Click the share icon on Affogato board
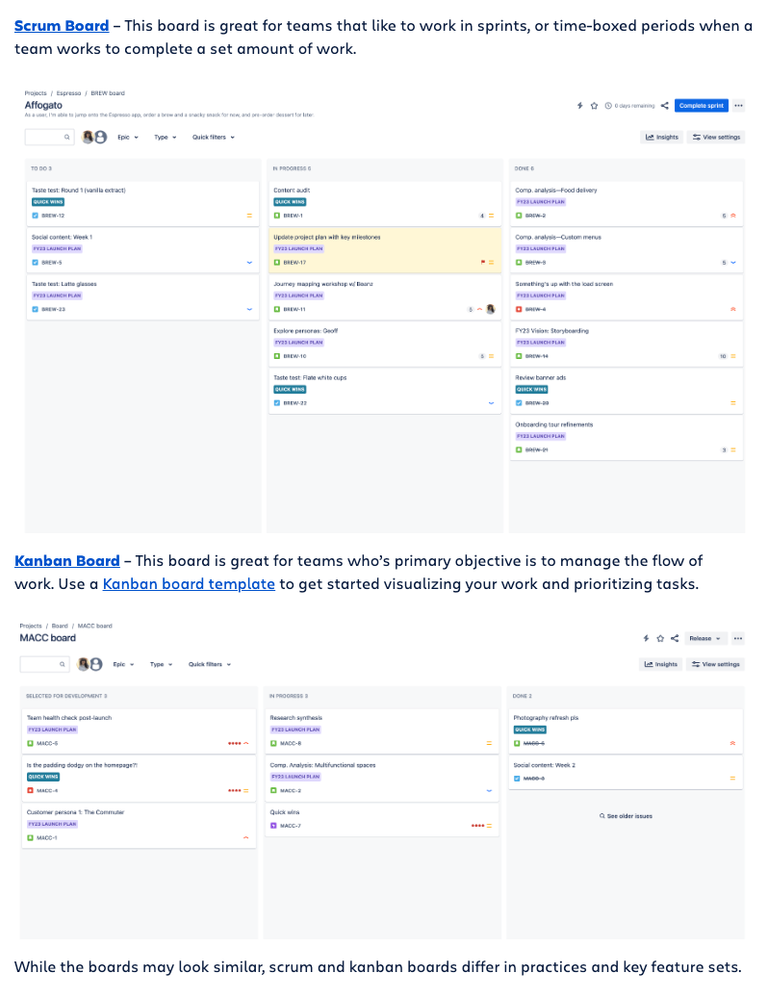 point(664,106)
